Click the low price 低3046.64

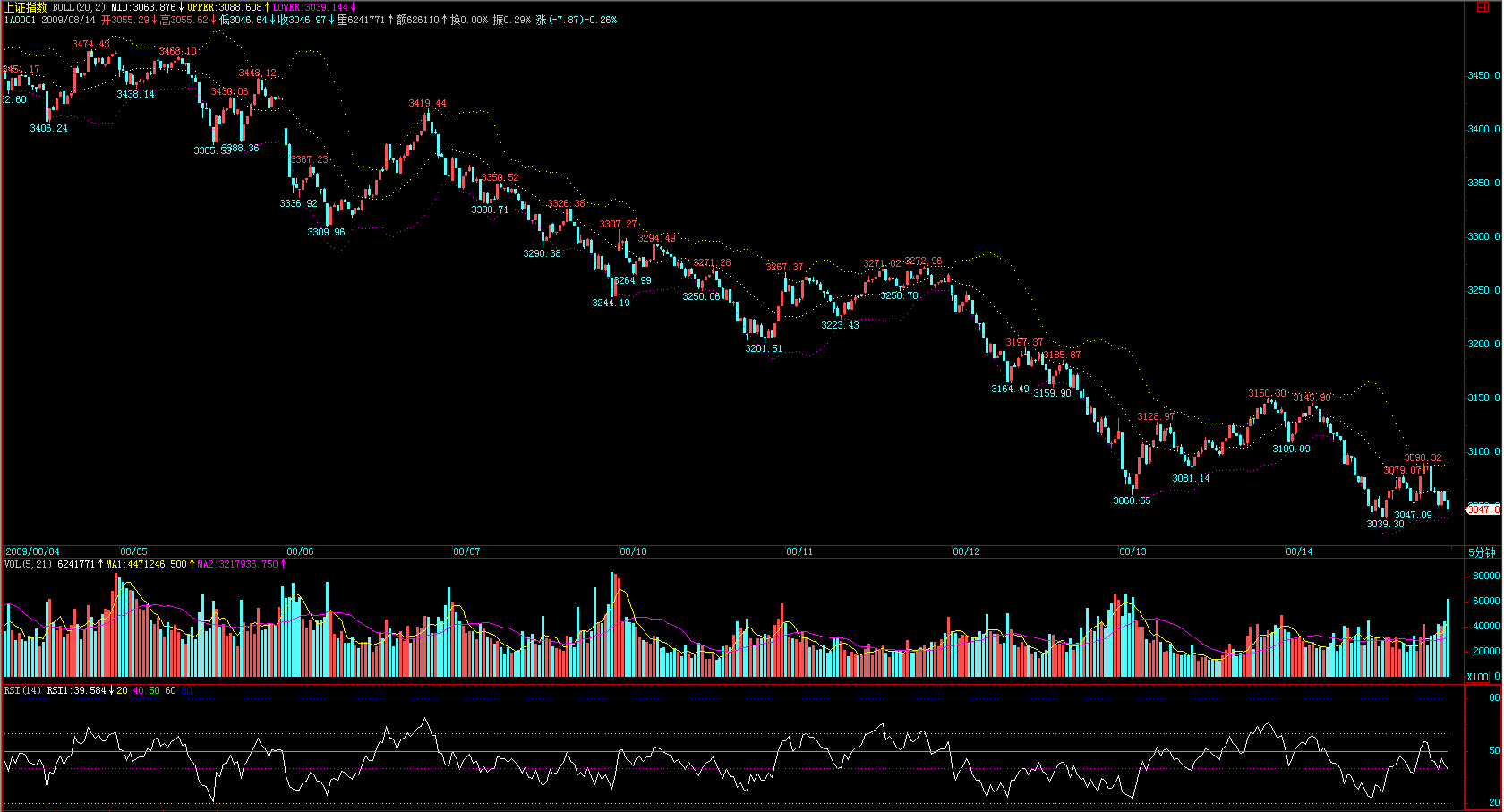pos(244,20)
